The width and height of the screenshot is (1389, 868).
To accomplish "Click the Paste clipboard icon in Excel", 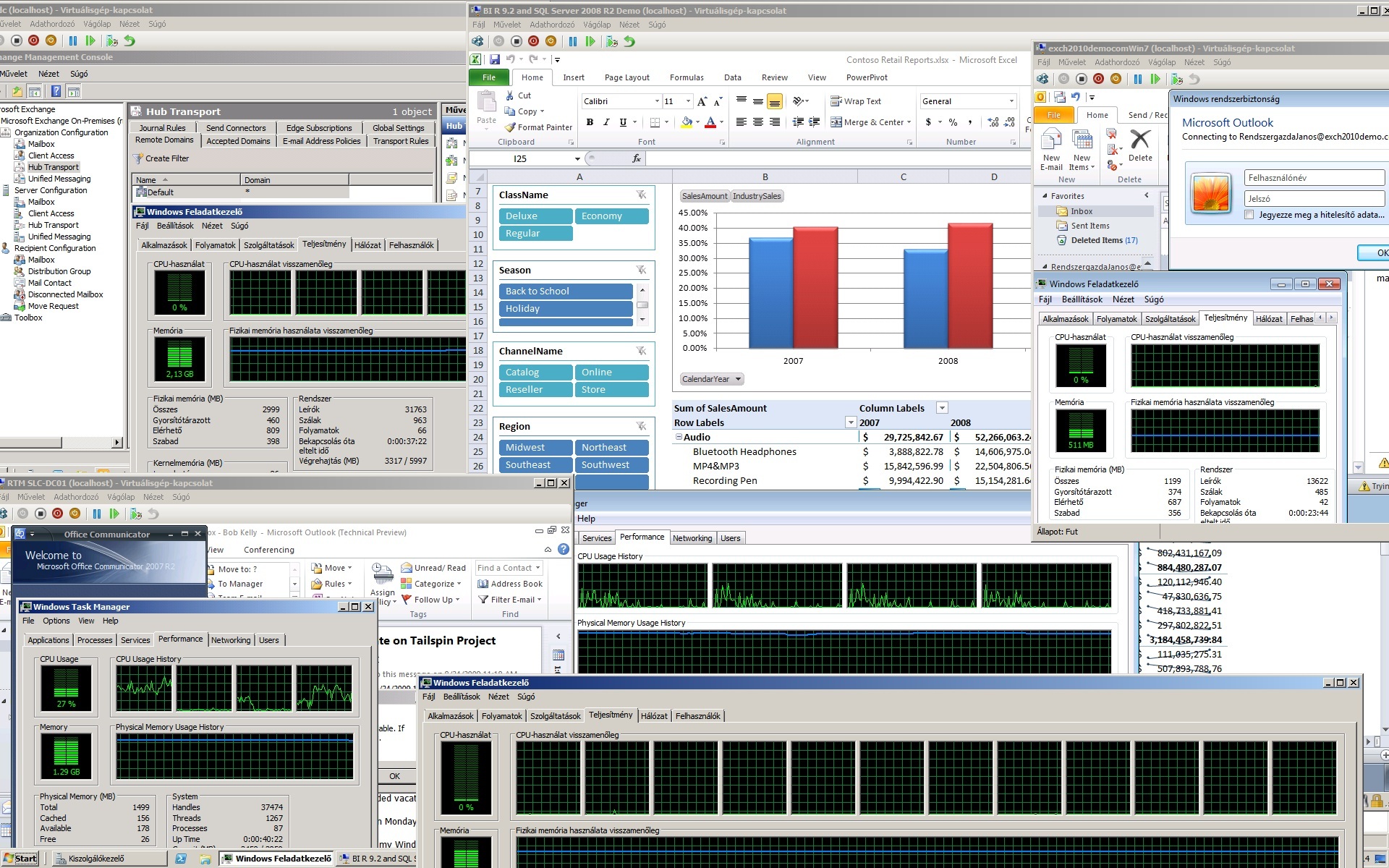I will [487, 103].
